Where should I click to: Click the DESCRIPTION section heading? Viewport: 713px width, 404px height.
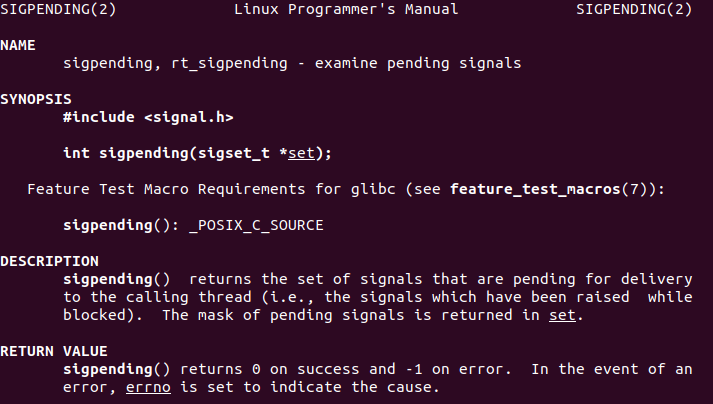49,262
